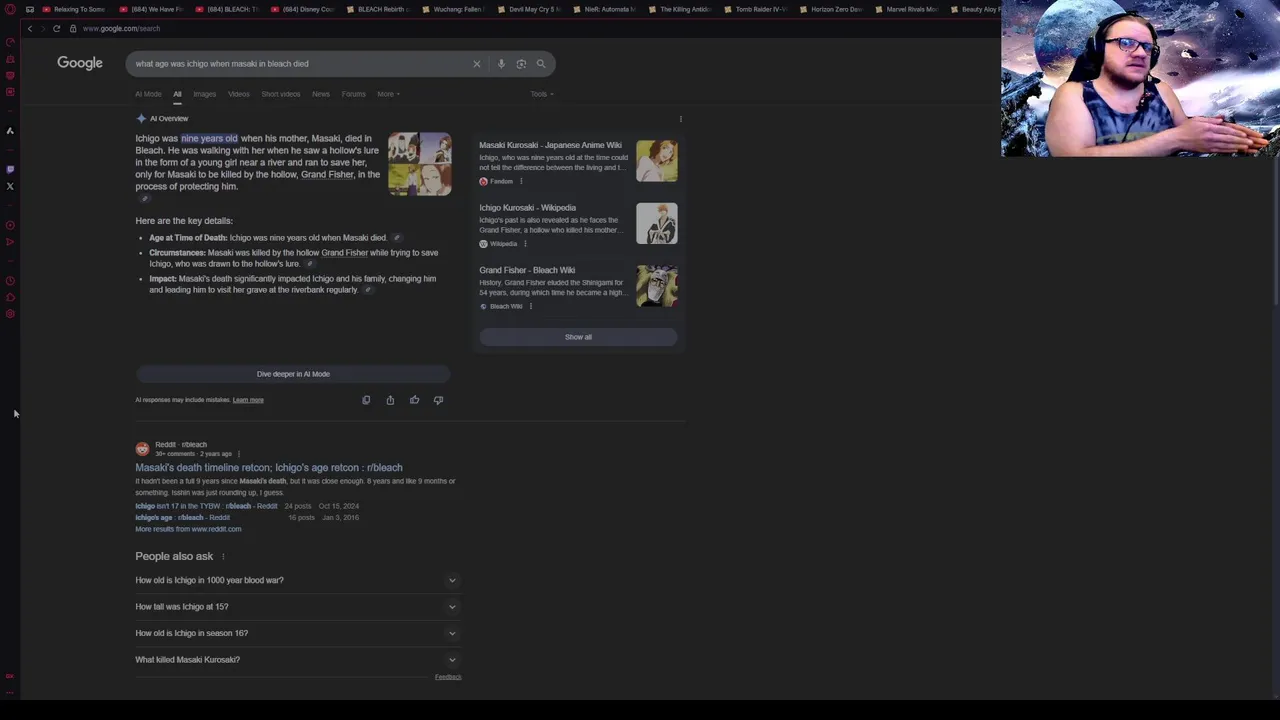The width and height of the screenshot is (1280, 720).
Task: Click the 'Dive deeper in AI Mode' button
Action: pos(293,374)
